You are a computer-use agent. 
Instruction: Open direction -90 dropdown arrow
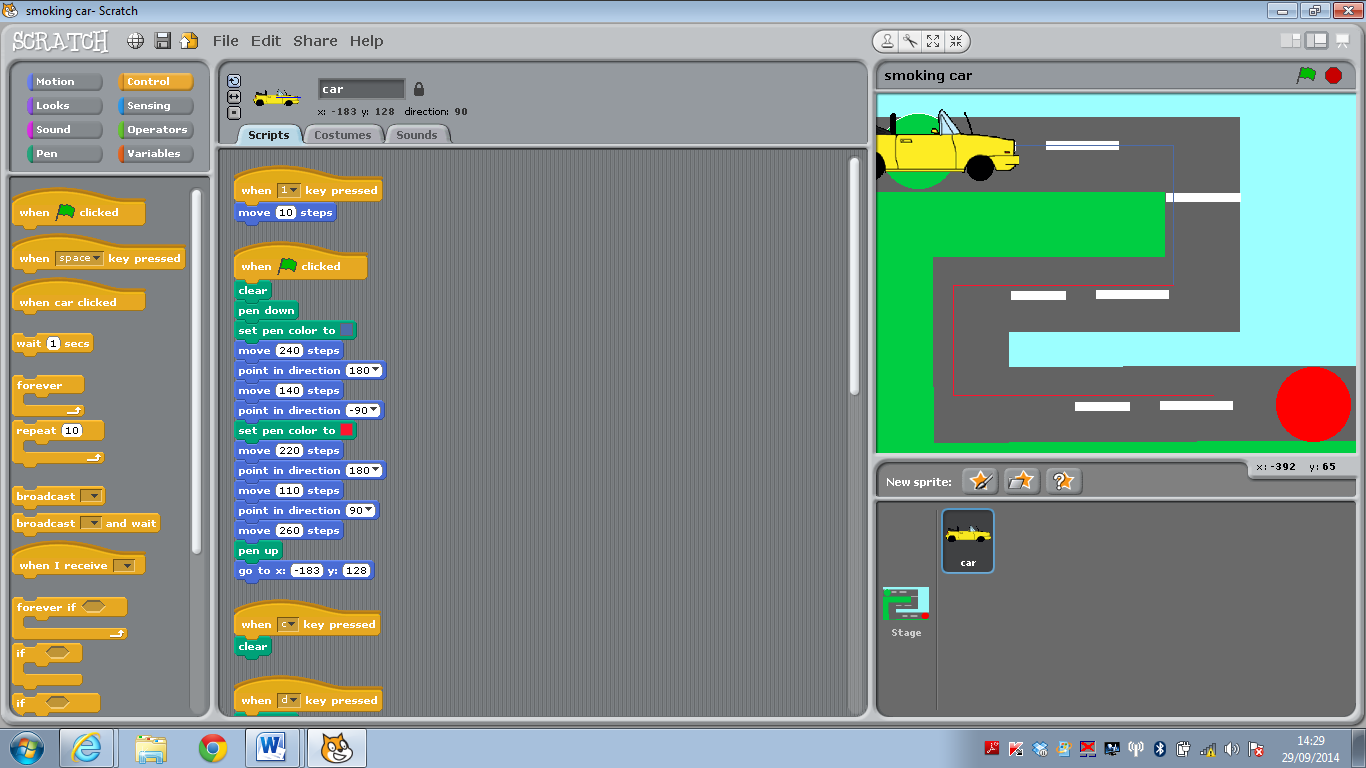click(376, 411)
